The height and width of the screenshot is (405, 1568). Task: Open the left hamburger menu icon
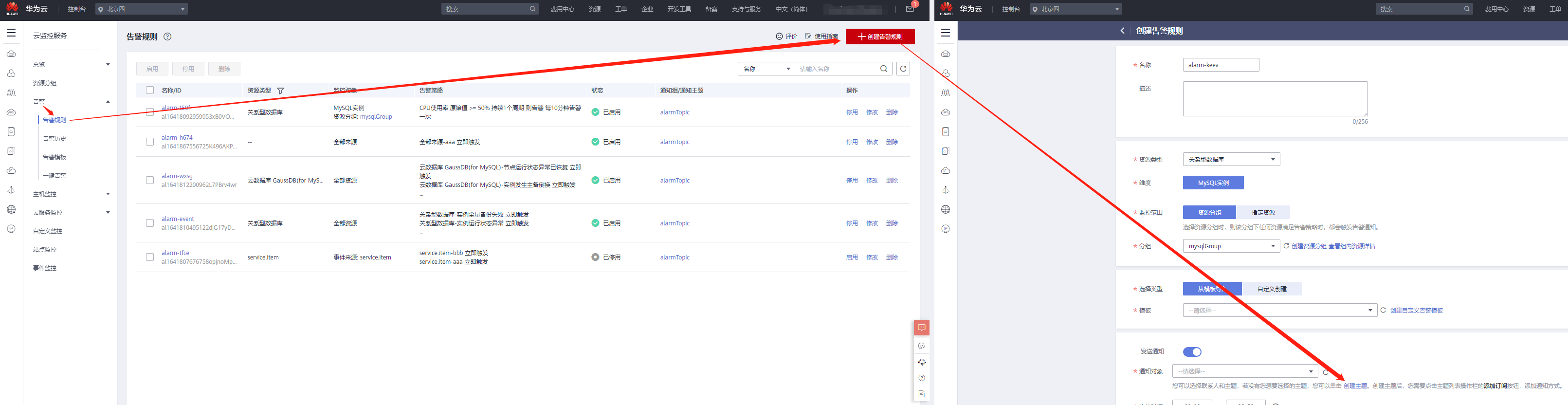[x=11, y=33]
